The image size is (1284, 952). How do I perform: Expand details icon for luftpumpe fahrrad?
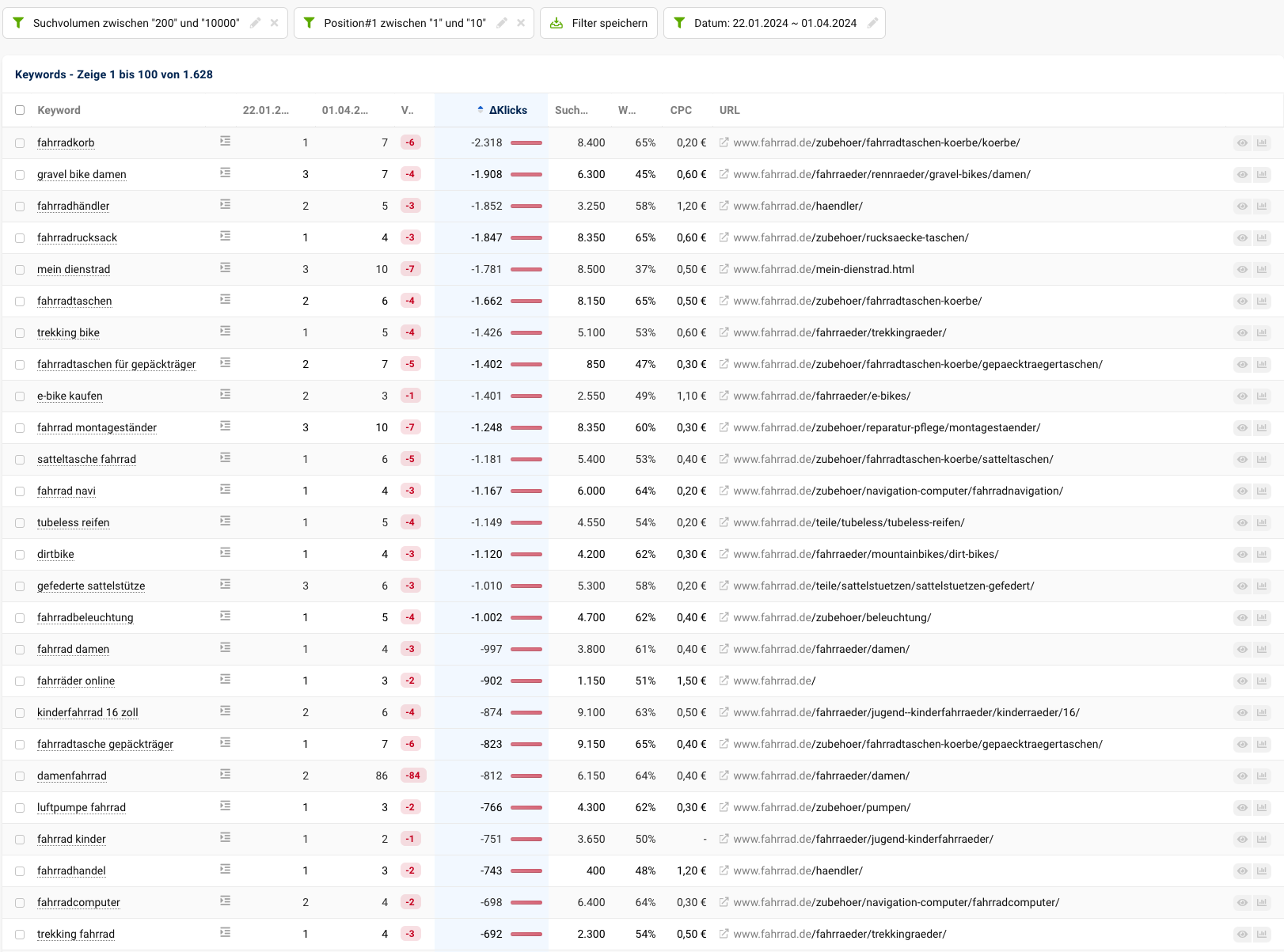tap(226, 806)
